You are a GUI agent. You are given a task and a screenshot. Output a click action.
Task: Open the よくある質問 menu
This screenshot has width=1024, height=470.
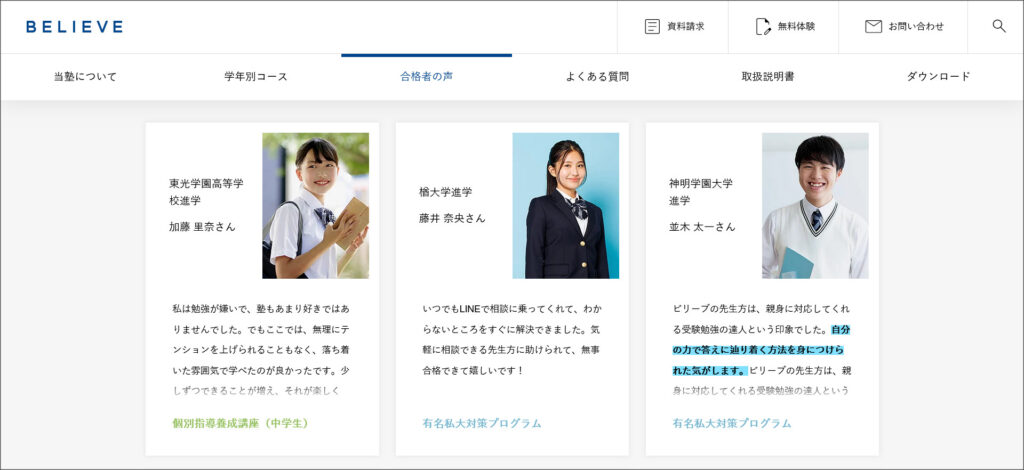click(x=597, y=76)
